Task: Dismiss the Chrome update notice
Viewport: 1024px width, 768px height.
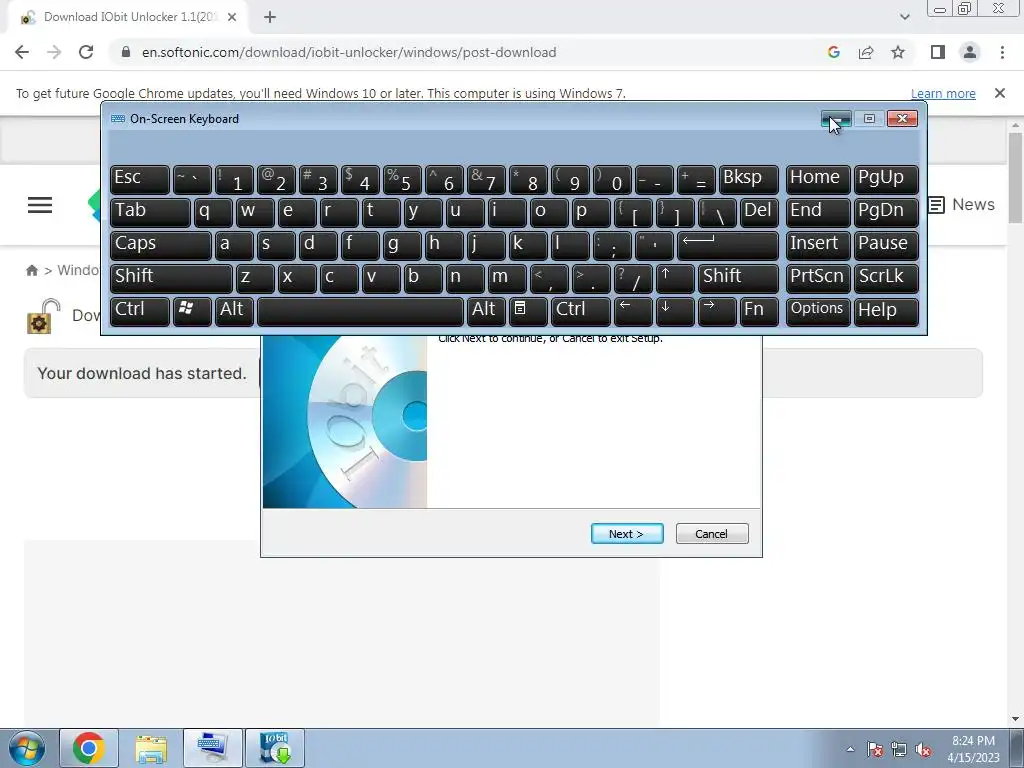Action: (1000, 93)
